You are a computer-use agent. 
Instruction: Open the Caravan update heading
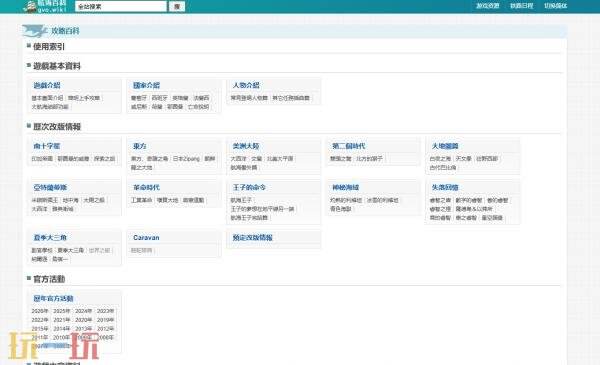[x=146, y=238]
